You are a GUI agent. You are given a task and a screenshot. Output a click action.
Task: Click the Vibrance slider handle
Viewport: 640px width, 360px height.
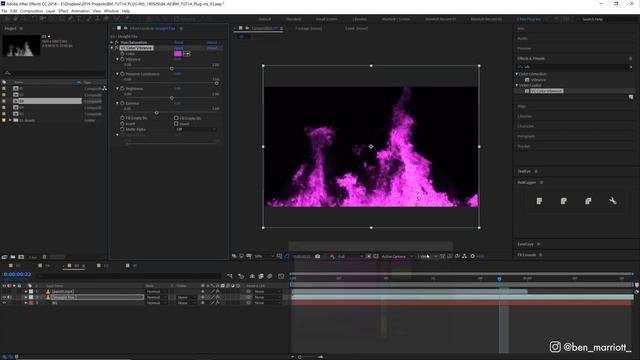coord(172,69)
